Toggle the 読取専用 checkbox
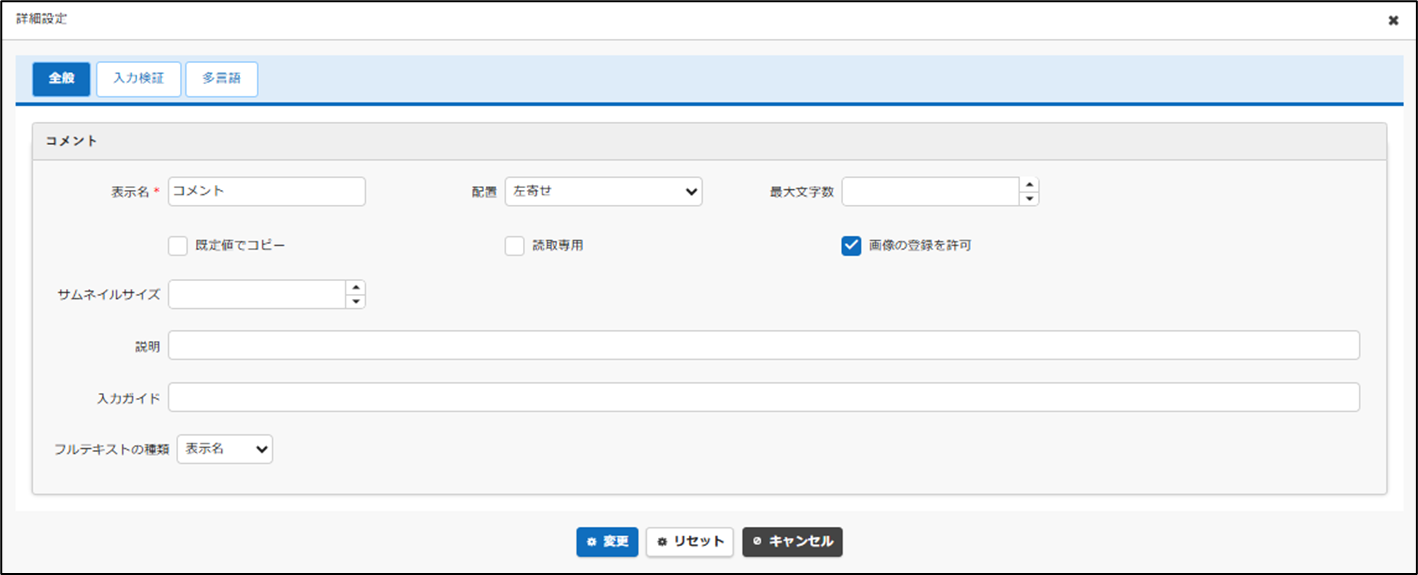1418x575 pixels. [x=515, y=246]
